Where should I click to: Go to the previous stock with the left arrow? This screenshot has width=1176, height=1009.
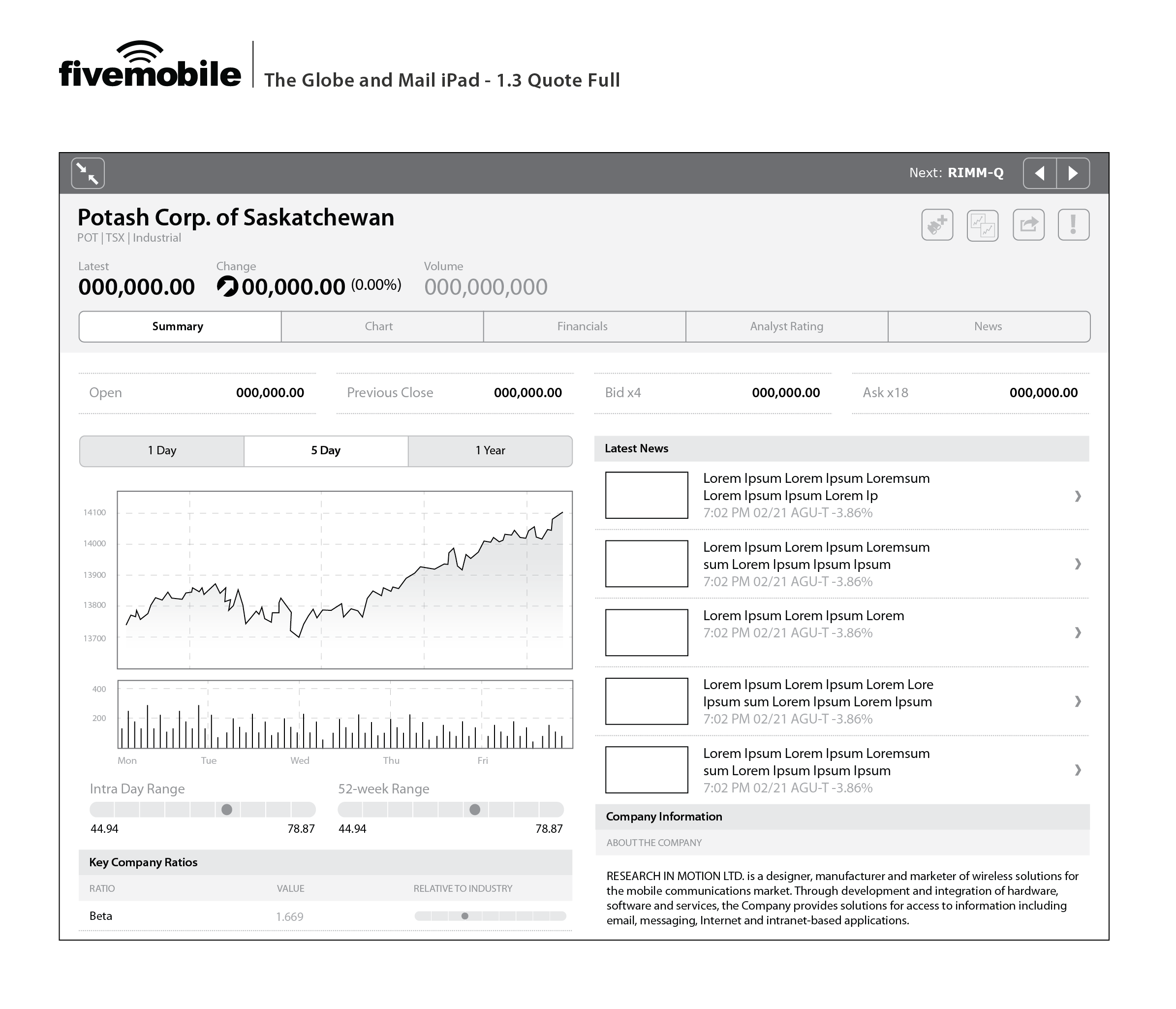[x=1040, y=173]
